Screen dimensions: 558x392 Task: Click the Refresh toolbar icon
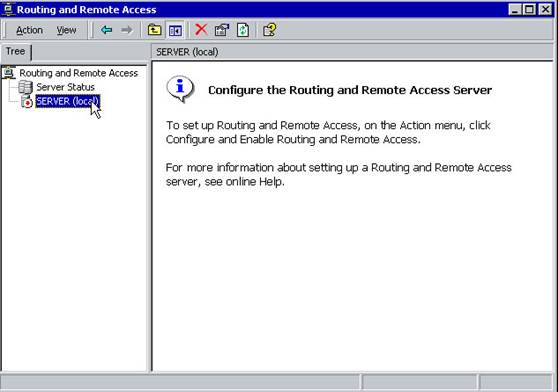243,30
